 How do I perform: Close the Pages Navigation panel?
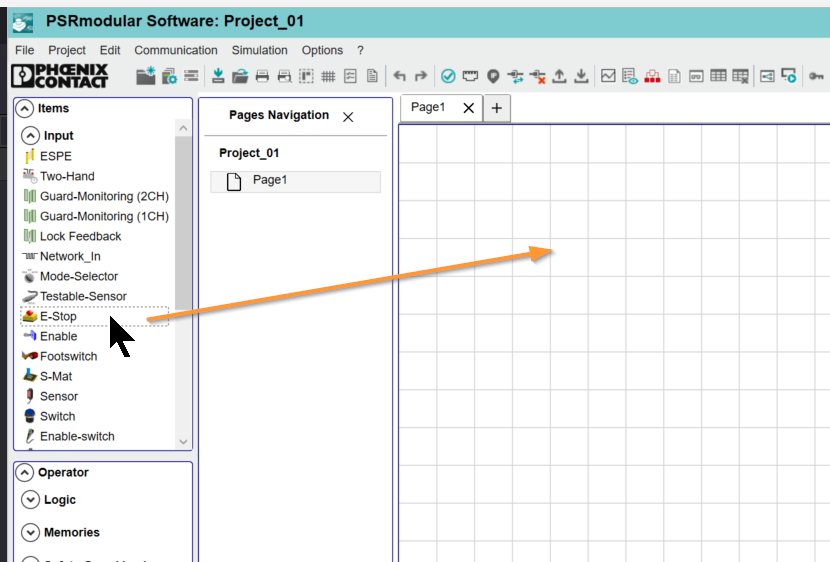(x=348, y=117)
